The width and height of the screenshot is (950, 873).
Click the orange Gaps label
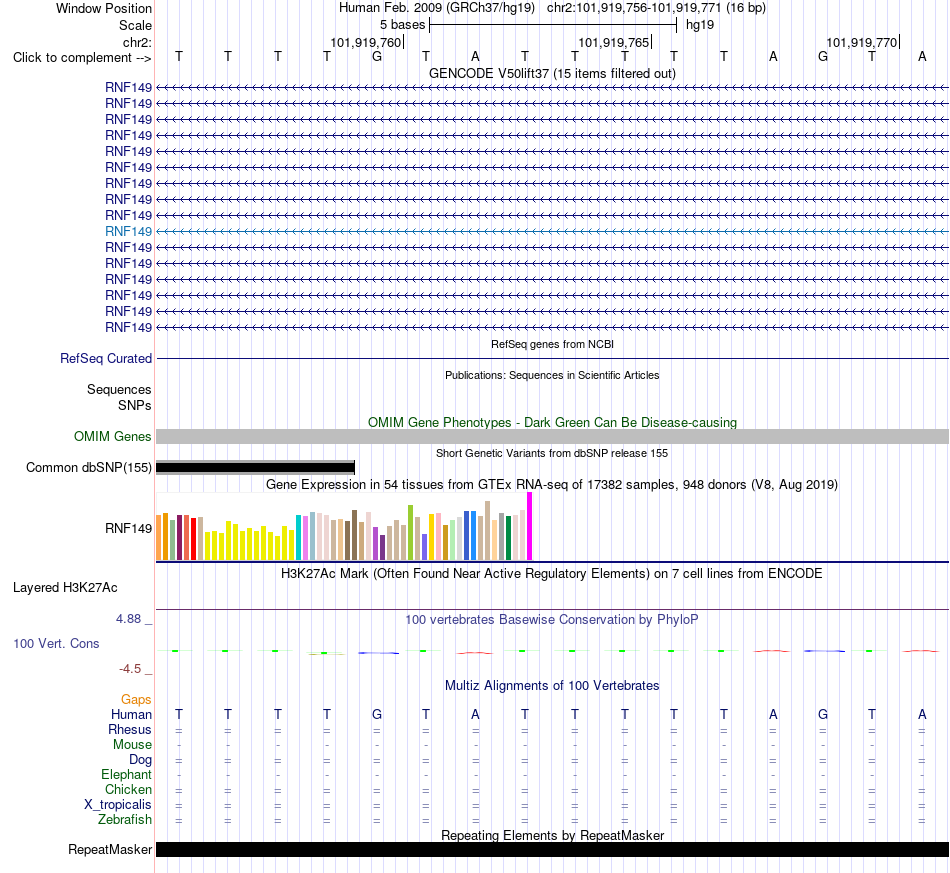[136, 700]
